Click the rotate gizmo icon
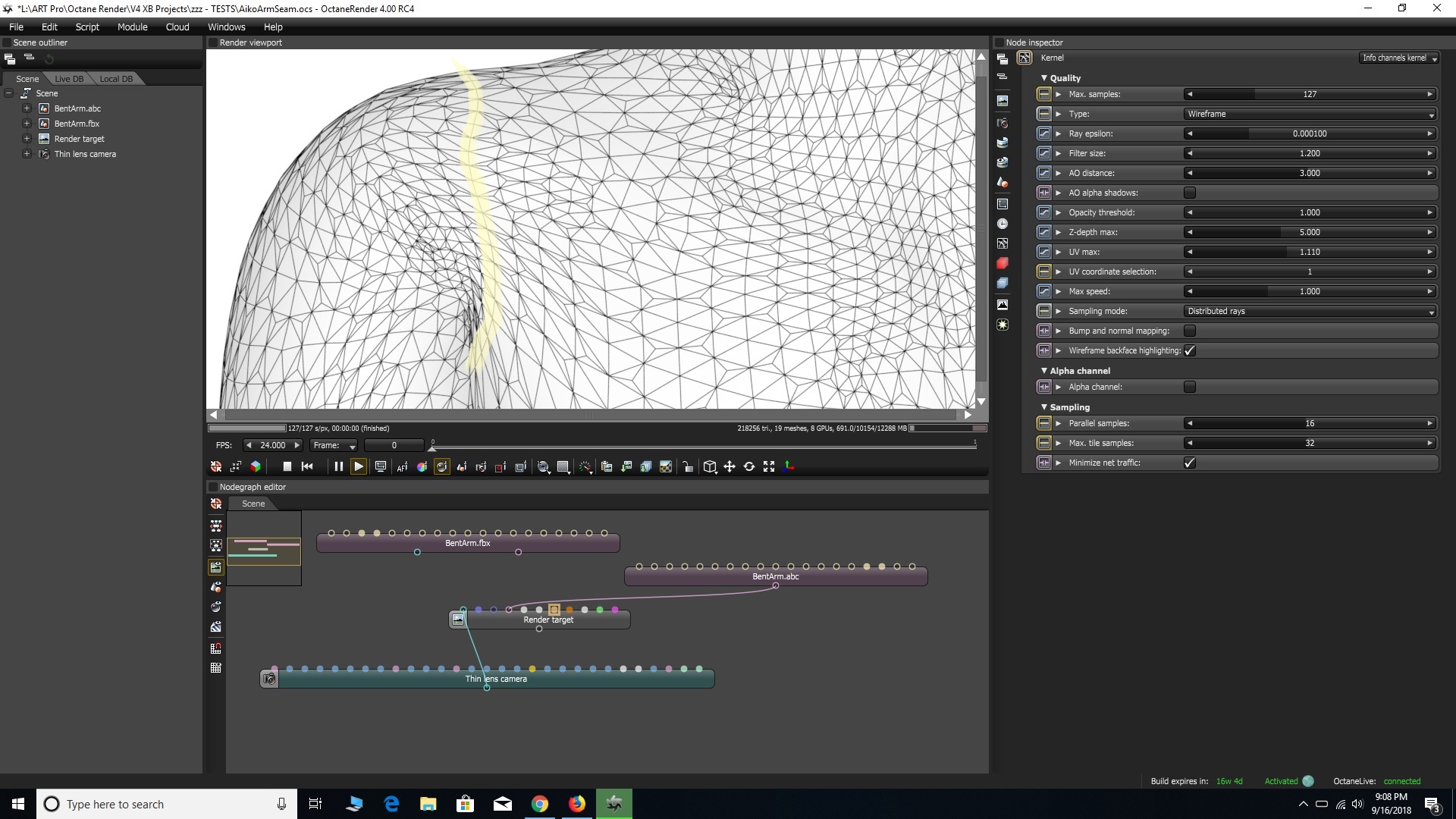 (x=749, y=467)
